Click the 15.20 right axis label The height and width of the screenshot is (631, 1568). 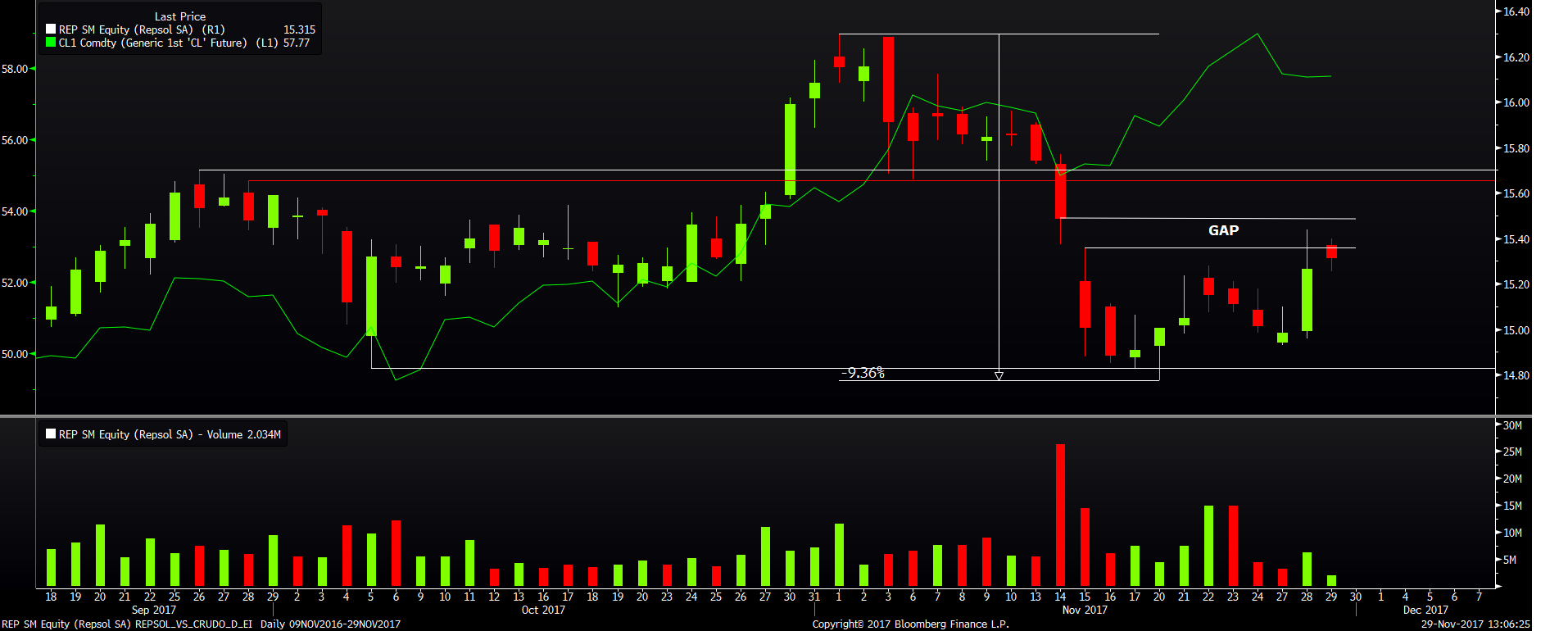(x=1516, y=284)
